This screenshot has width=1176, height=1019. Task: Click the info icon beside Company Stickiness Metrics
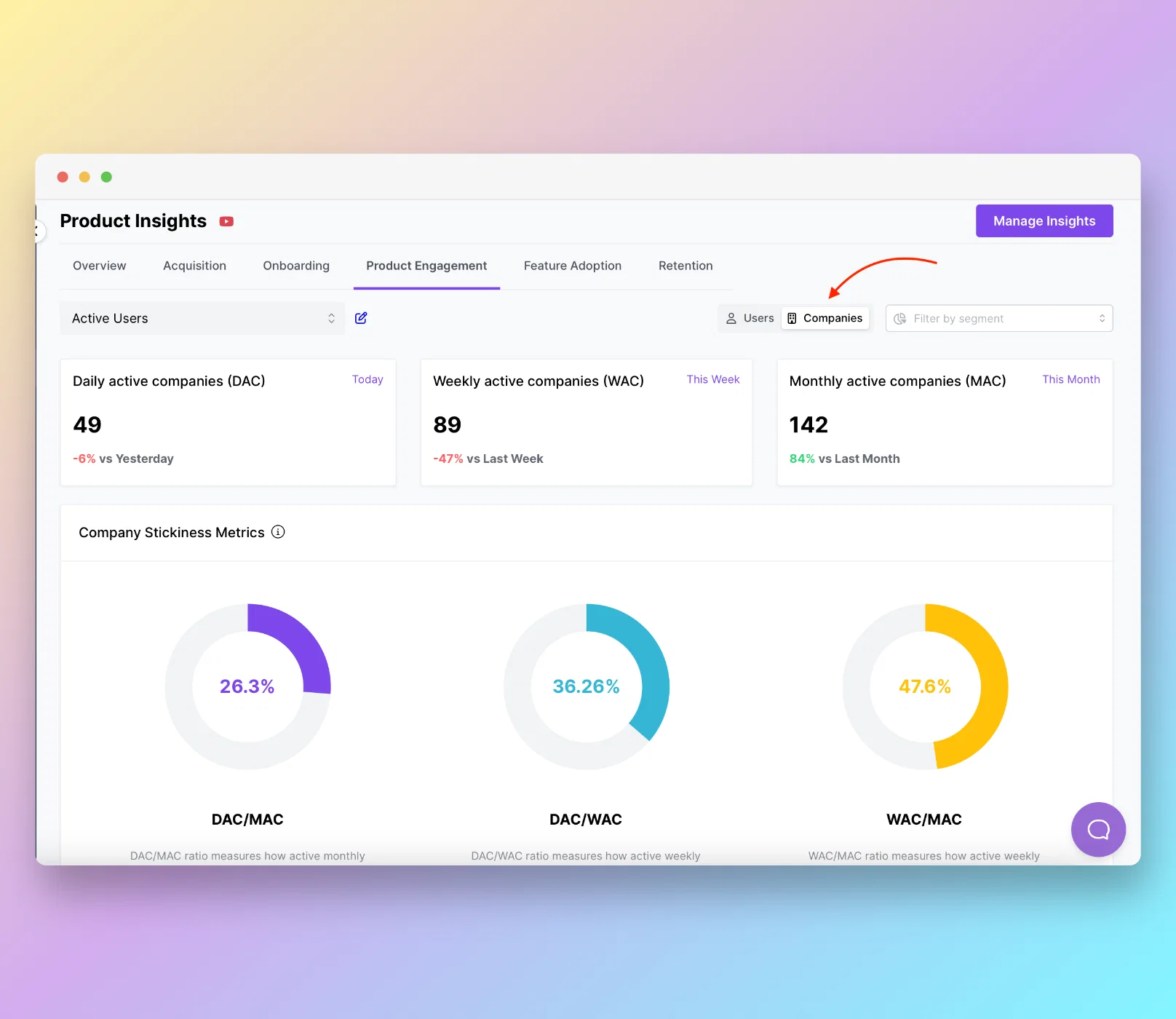tap(278, 532)
